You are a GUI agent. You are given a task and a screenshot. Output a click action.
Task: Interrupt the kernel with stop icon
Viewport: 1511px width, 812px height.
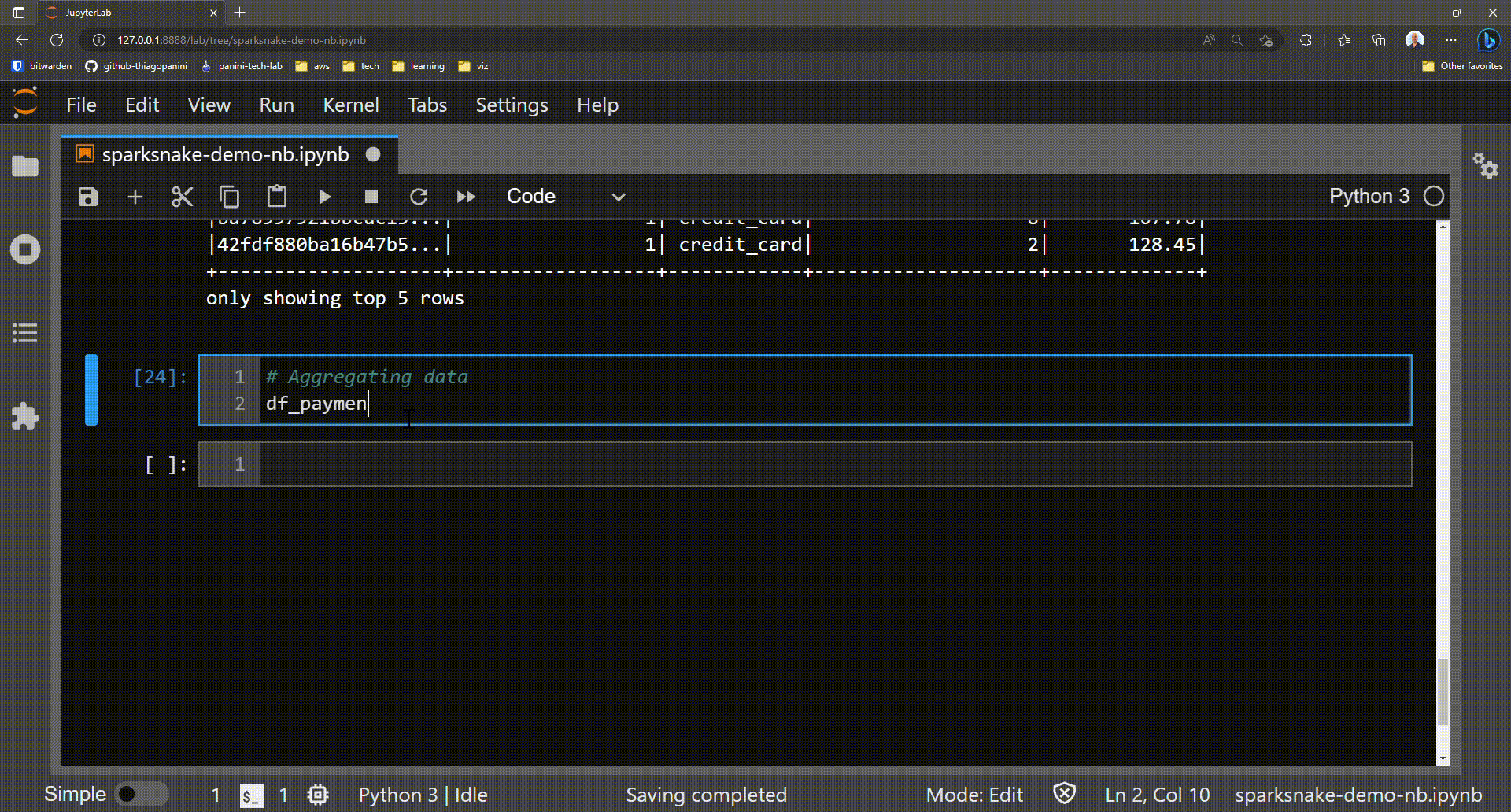pyautogui.click(x=371, y=197)
